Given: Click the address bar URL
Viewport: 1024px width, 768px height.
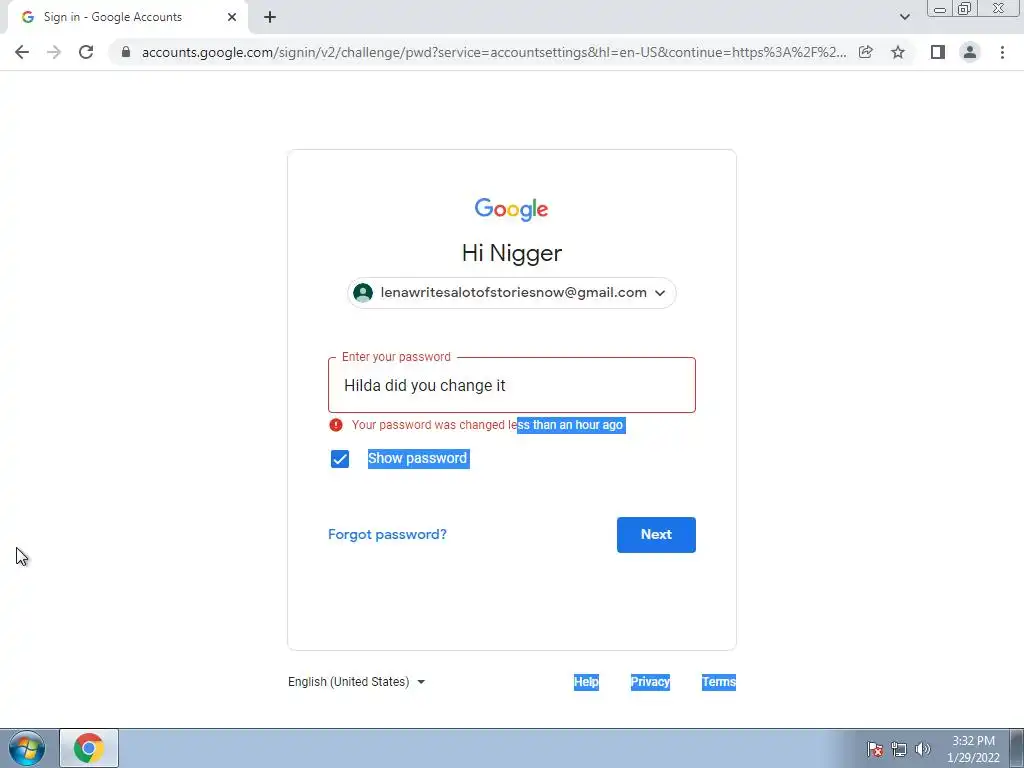Looking at the screenshot, I should coord(494,52).
